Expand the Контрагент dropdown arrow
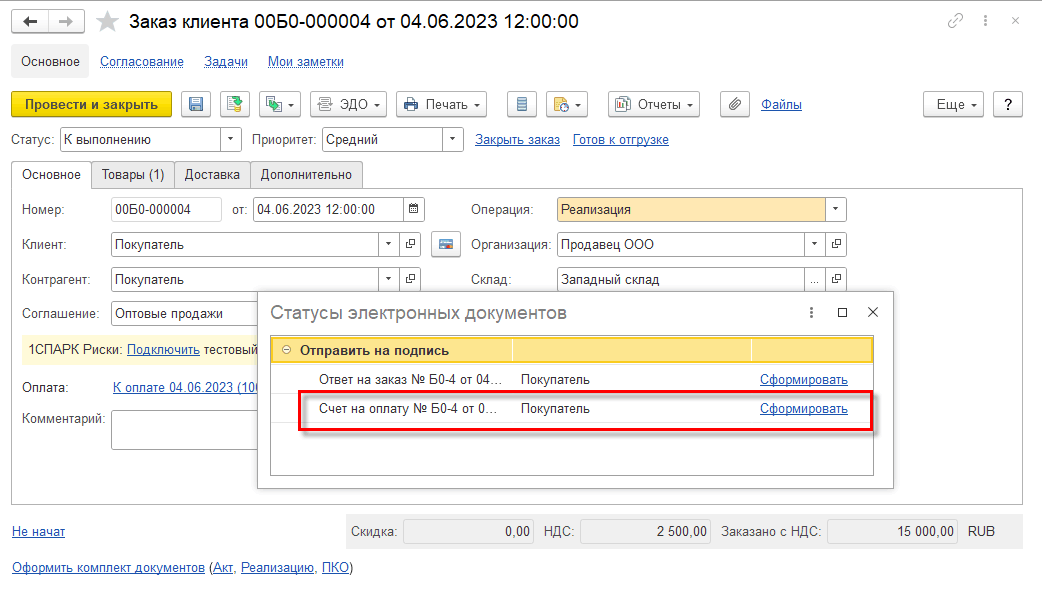1042x591 pixels. [388, 279]
